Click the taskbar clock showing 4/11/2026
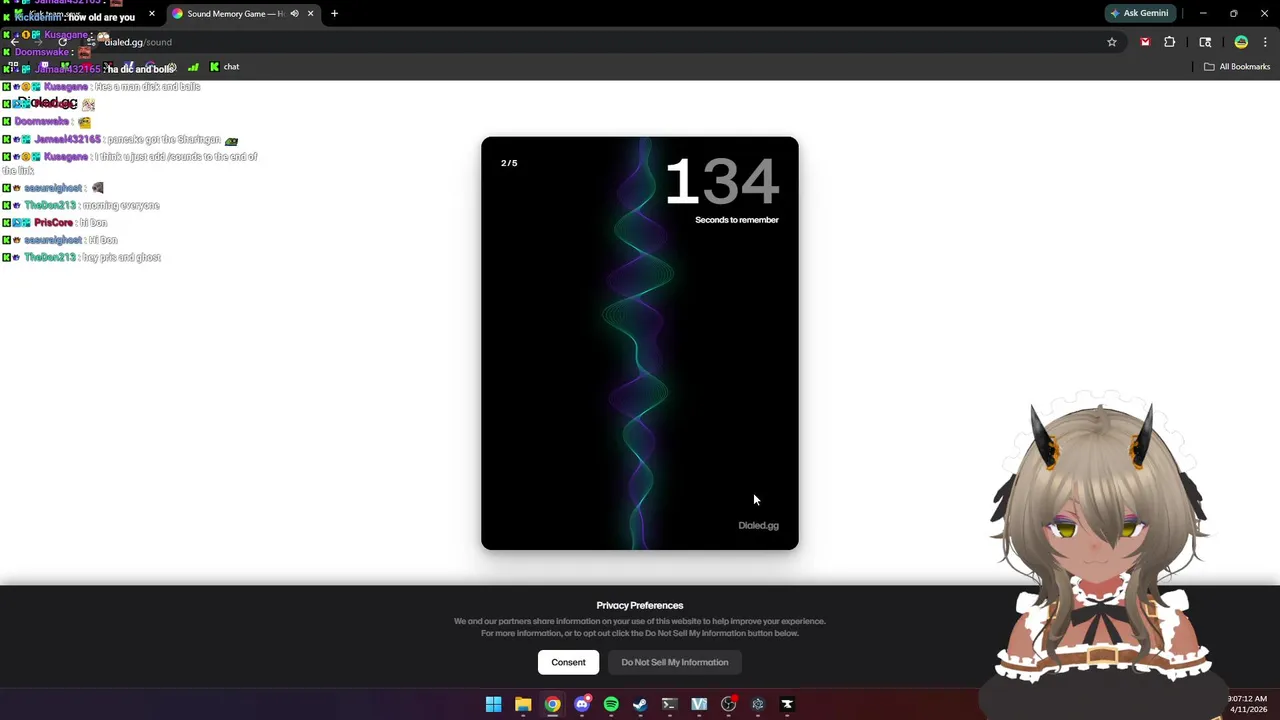This screenshot has width=1280, height=720. click(1247, 704)
